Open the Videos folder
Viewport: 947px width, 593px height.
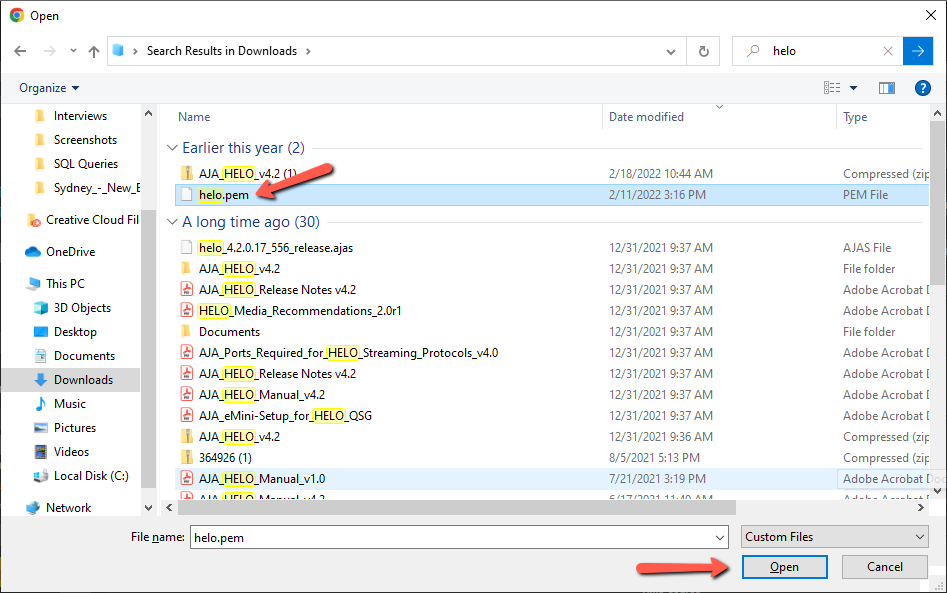pyautogui.click(x=71, y=452)
